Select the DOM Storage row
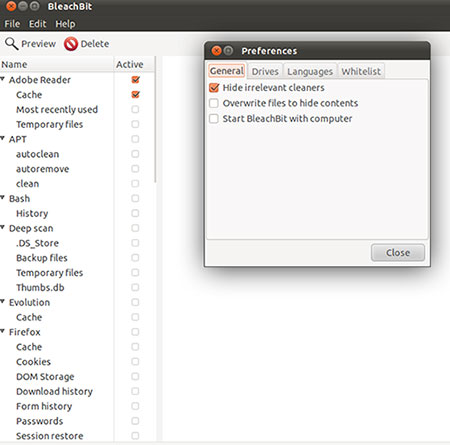The height and width of the screenshot is (445, 450). [x=77, y=376]
